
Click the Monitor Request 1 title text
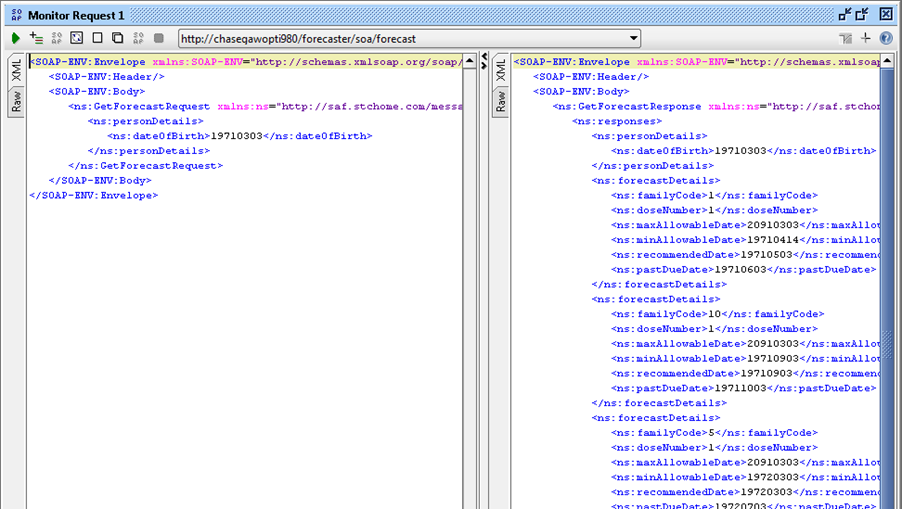76,16
